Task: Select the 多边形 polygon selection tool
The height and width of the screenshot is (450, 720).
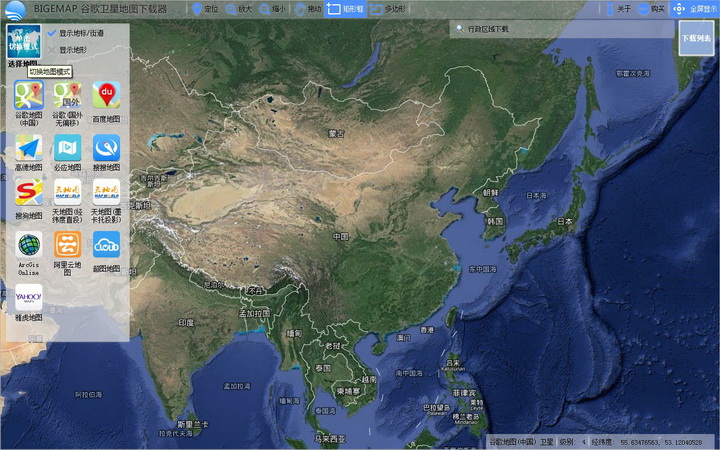Action: click(388, 9)
